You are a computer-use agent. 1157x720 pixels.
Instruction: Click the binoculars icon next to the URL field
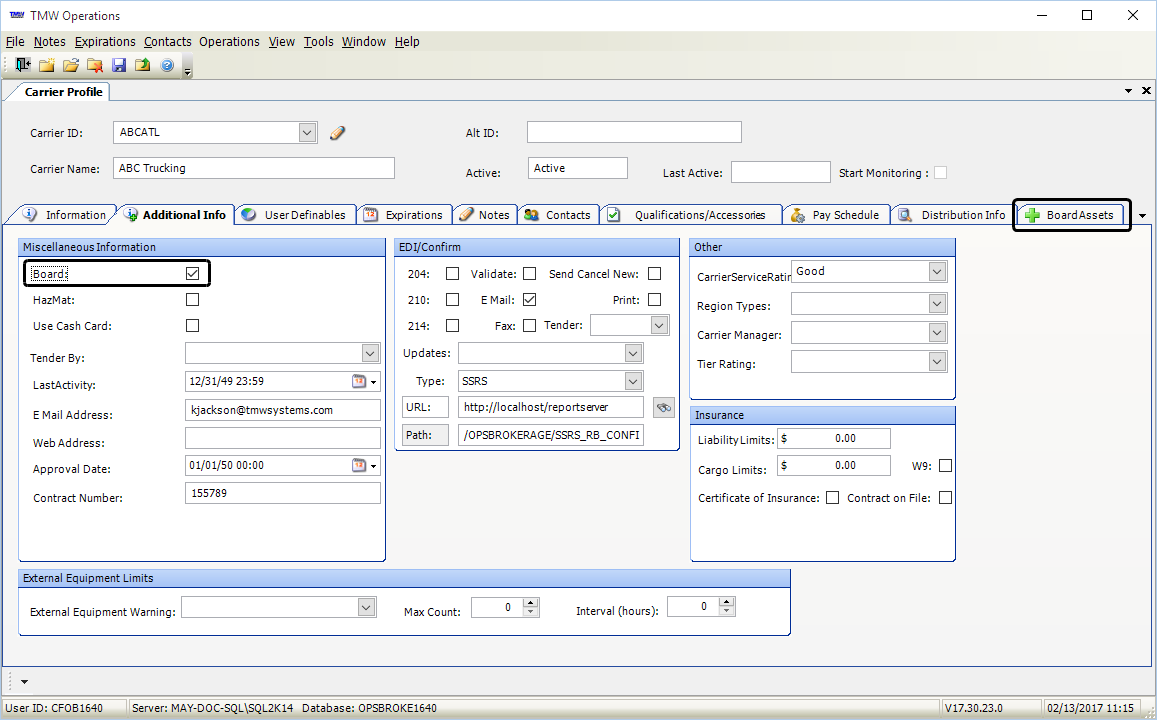click(663, 407)
